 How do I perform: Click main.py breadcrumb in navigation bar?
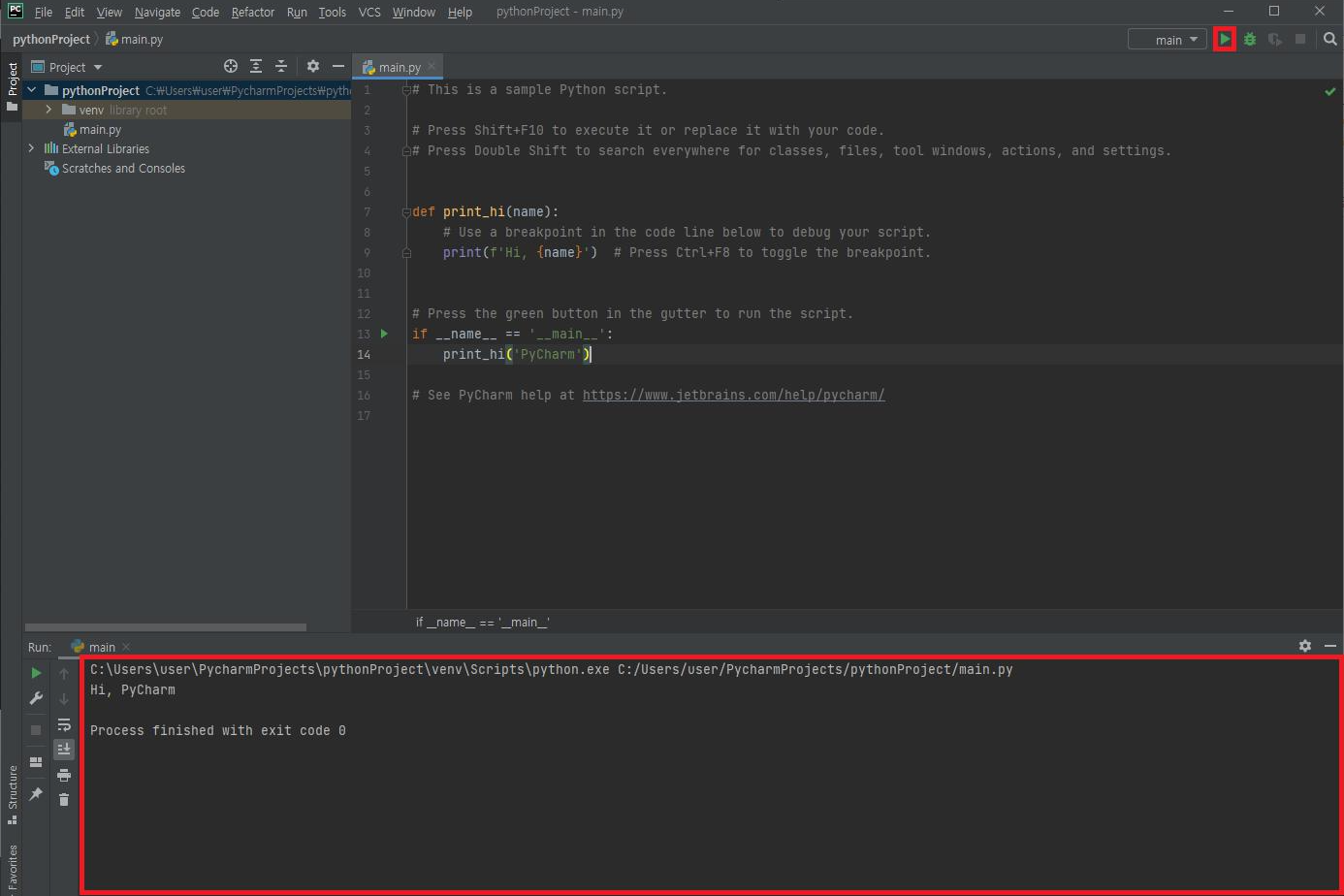134,40
